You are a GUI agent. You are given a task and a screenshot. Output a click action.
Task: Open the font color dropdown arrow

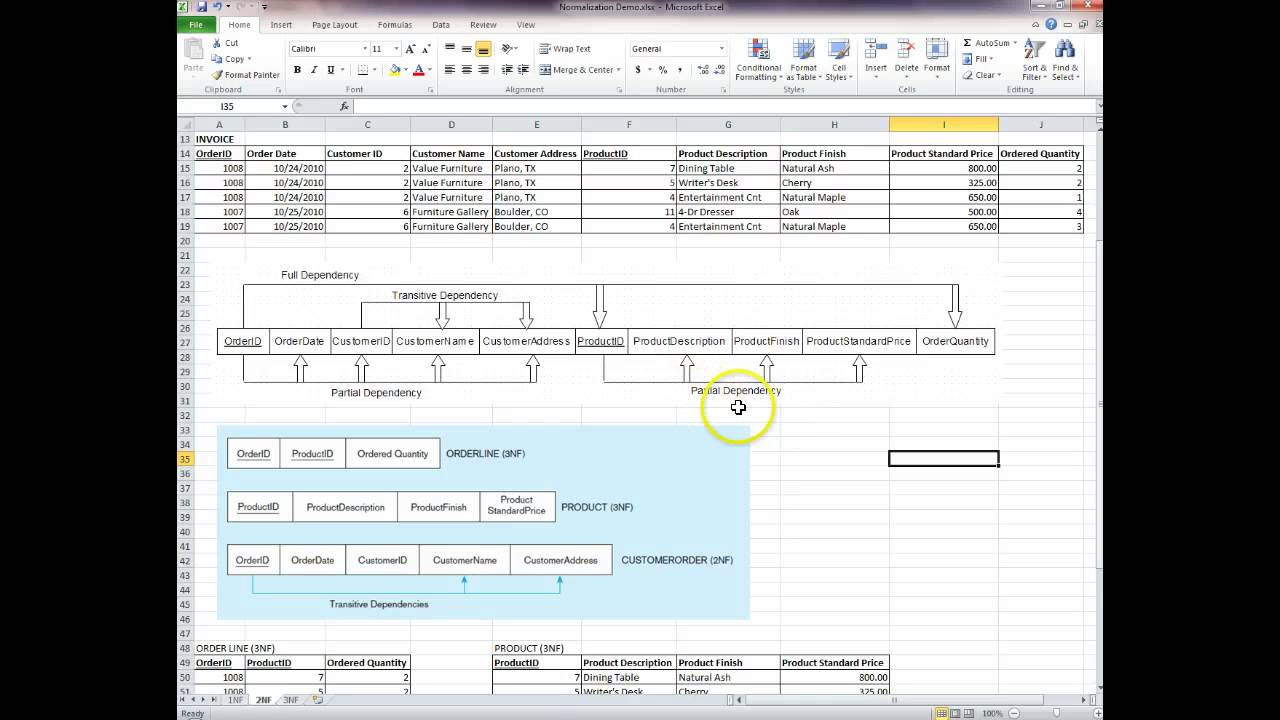(429, 70)
